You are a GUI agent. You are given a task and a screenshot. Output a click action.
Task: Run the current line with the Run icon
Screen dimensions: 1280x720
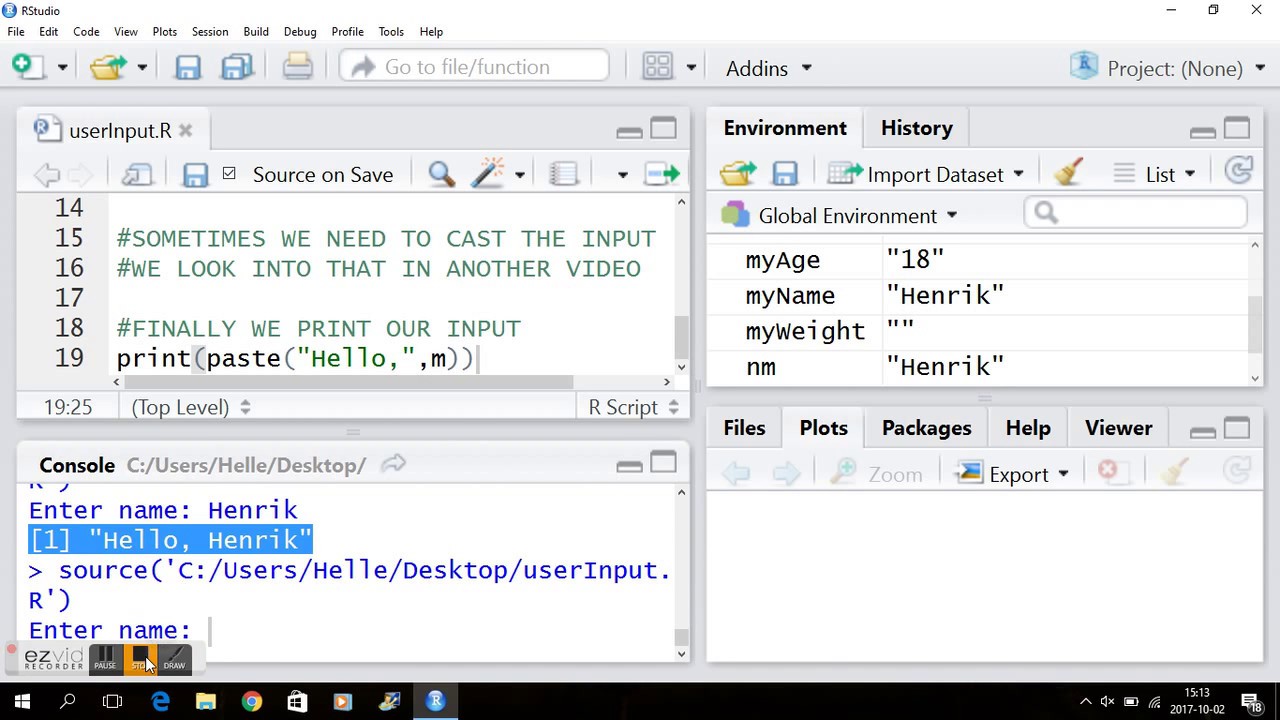(x=662, y=174)
